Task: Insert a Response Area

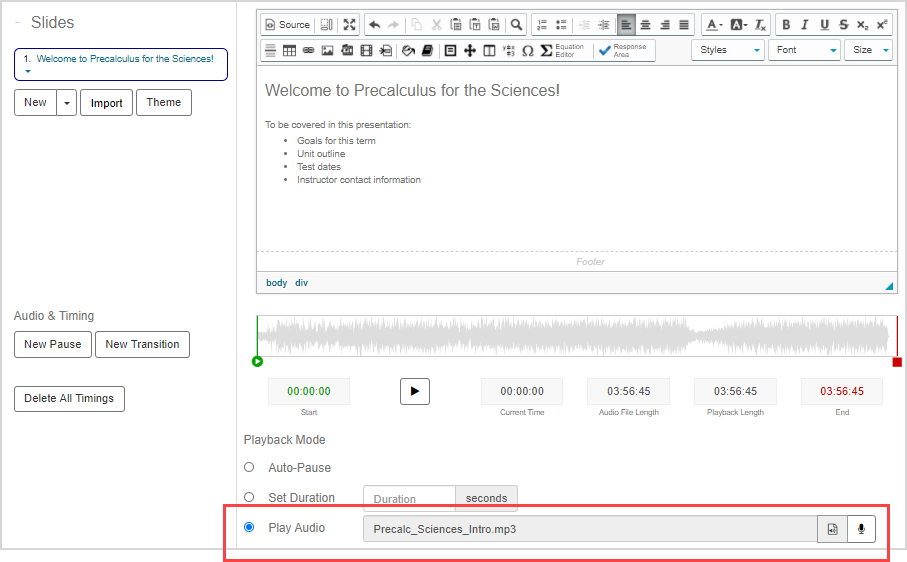Action: (624, 50)
